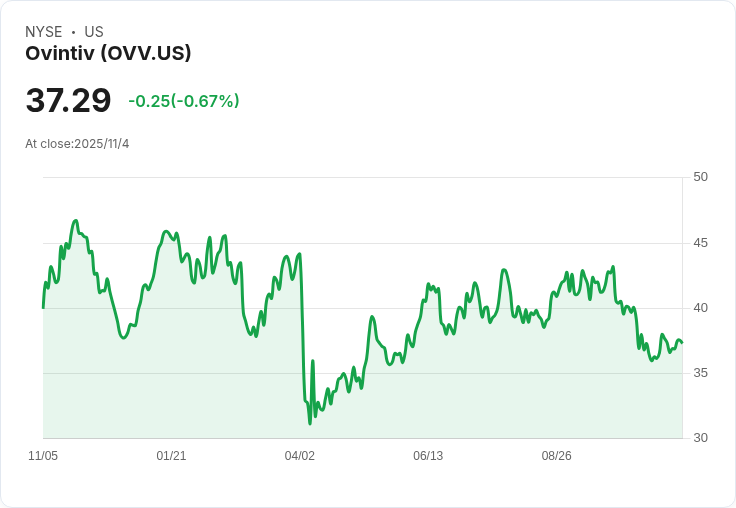Viewport: 736px width, 508px height.
Task: Select the 37.29 closing price
Action: [x=68, y=100]
